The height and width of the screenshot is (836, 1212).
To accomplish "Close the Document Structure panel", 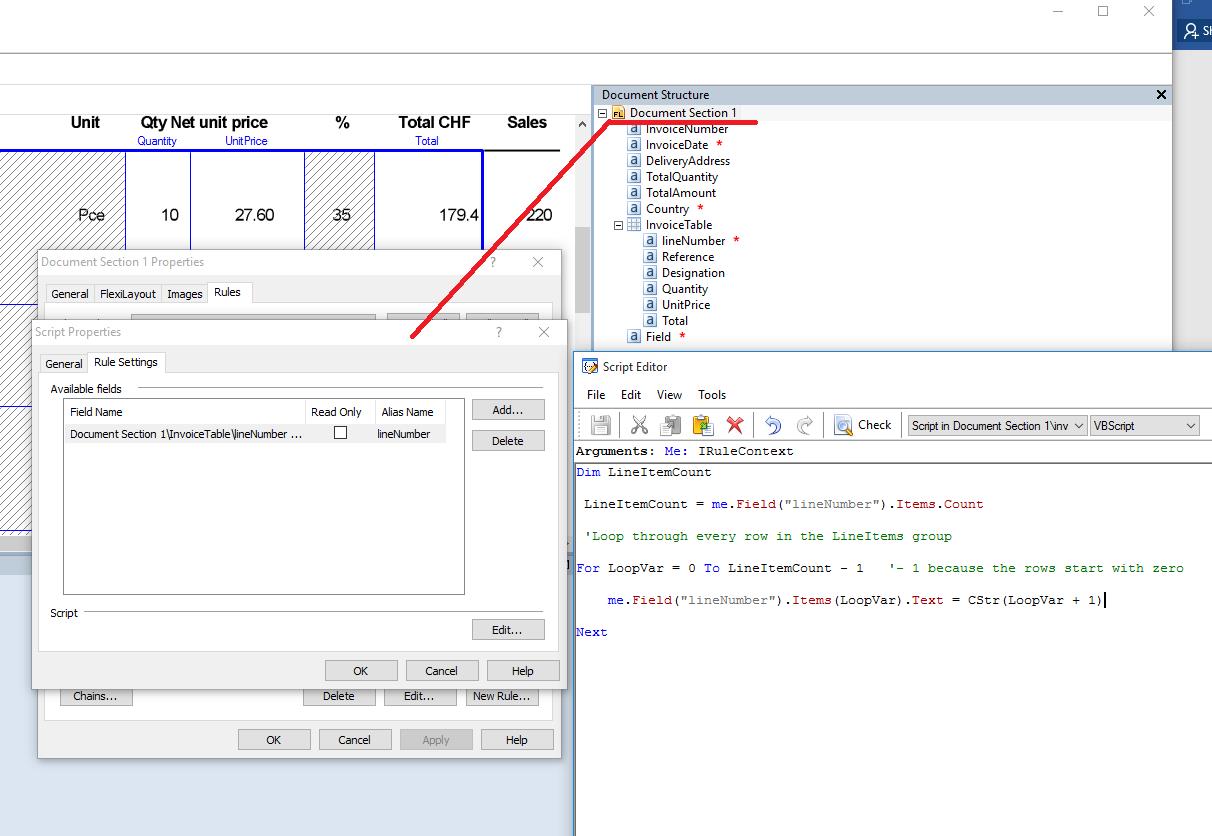I will coord(1161,95).
